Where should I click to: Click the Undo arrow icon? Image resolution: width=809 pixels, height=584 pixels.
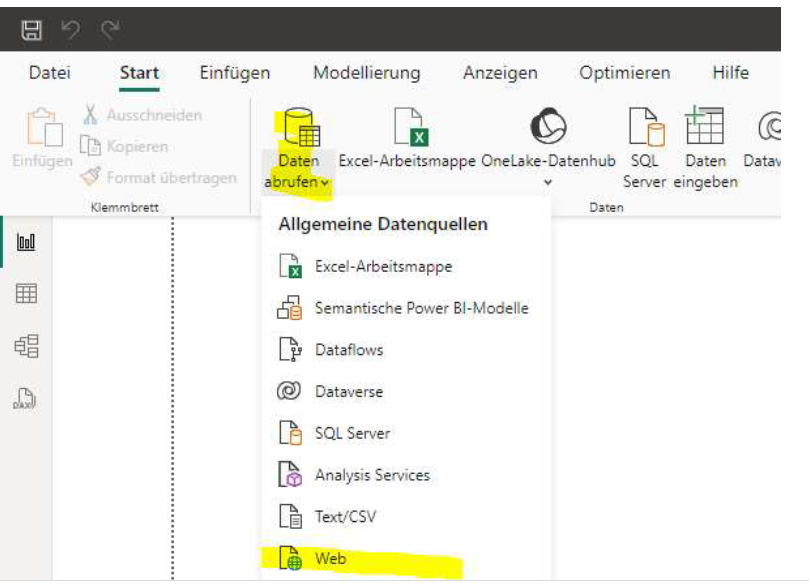(71, 30)
